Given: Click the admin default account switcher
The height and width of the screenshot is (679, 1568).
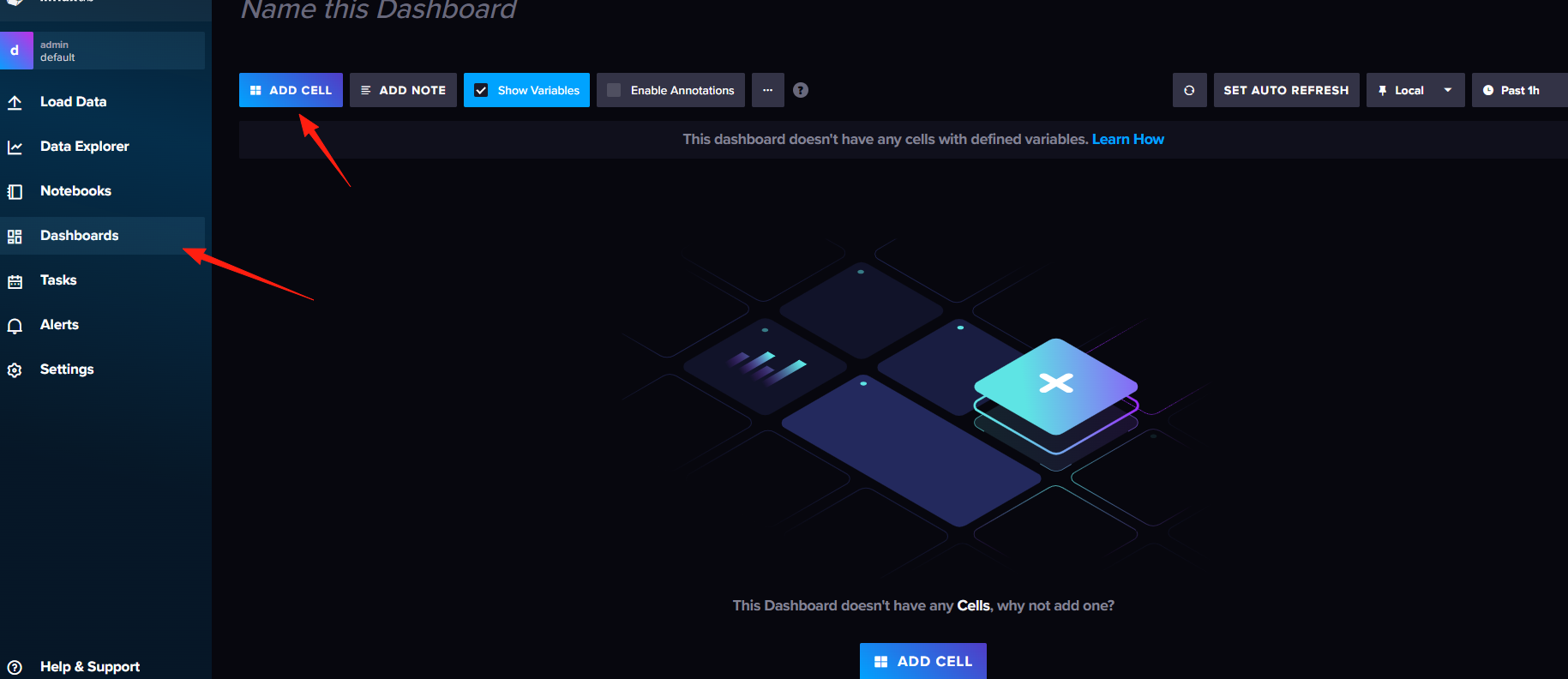Looking at the screenshot, I should [x=102, y=51].
